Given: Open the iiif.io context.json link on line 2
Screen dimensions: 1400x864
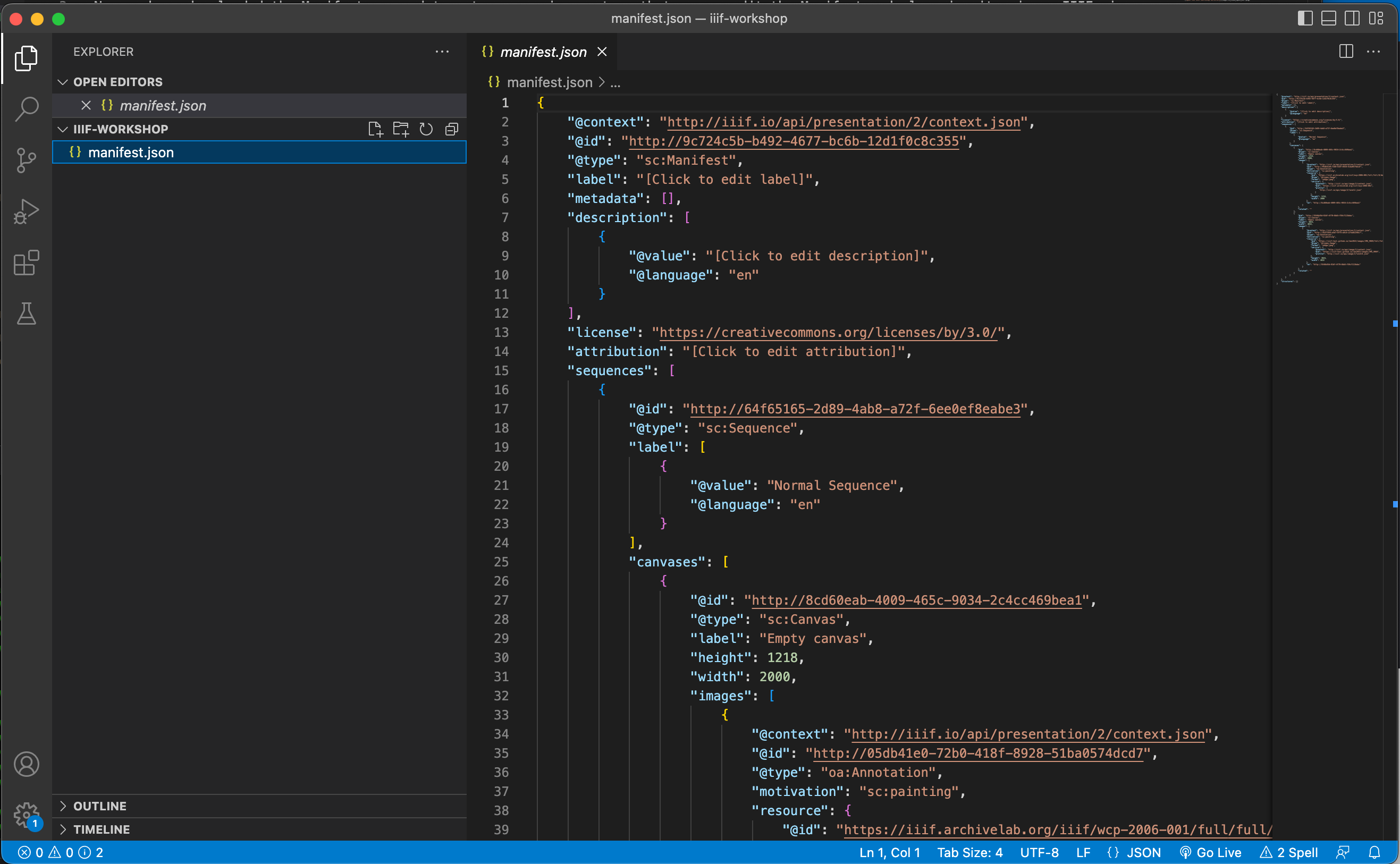Looking at the screenshot, I should coord(844,122).
